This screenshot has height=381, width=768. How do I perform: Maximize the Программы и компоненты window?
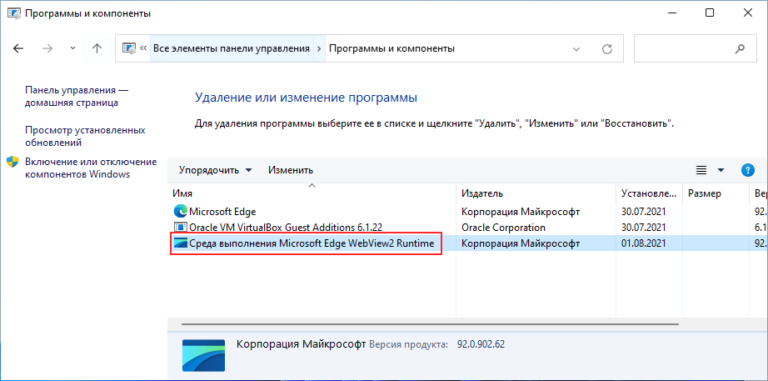709,13
